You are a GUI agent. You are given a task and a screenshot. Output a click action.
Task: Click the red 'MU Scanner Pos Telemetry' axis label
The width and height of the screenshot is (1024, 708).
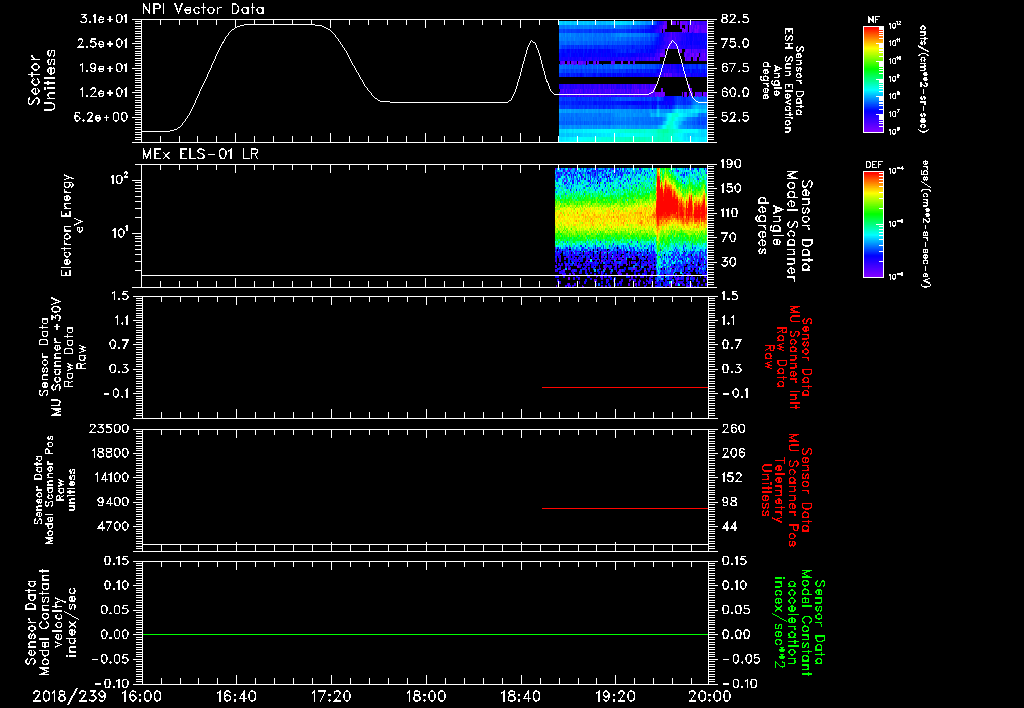[787, 490]
